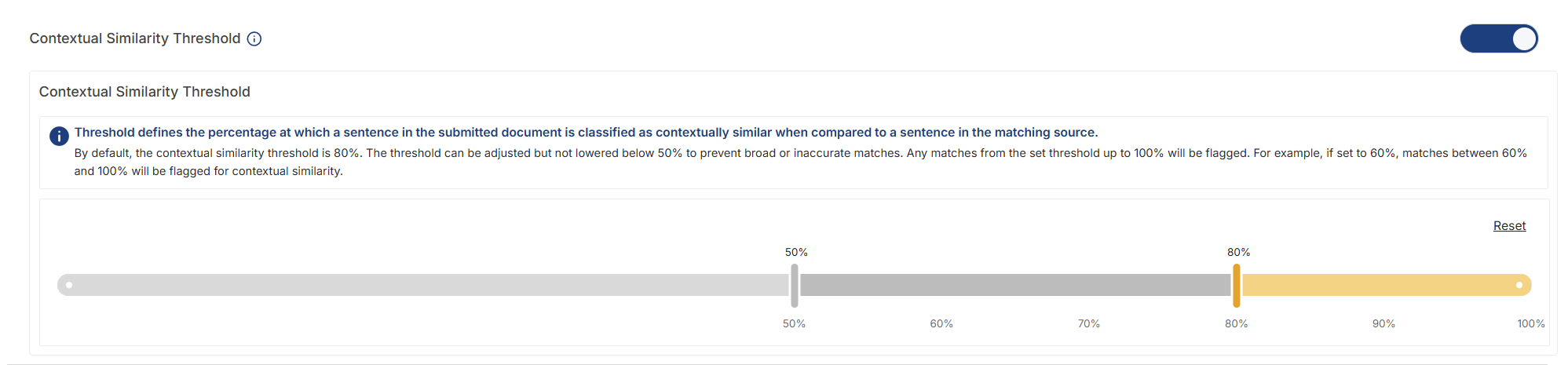The image size is (1568, 365).
Task: Click the white dot at slider's right end
Action: click(x=1519, y=285)
